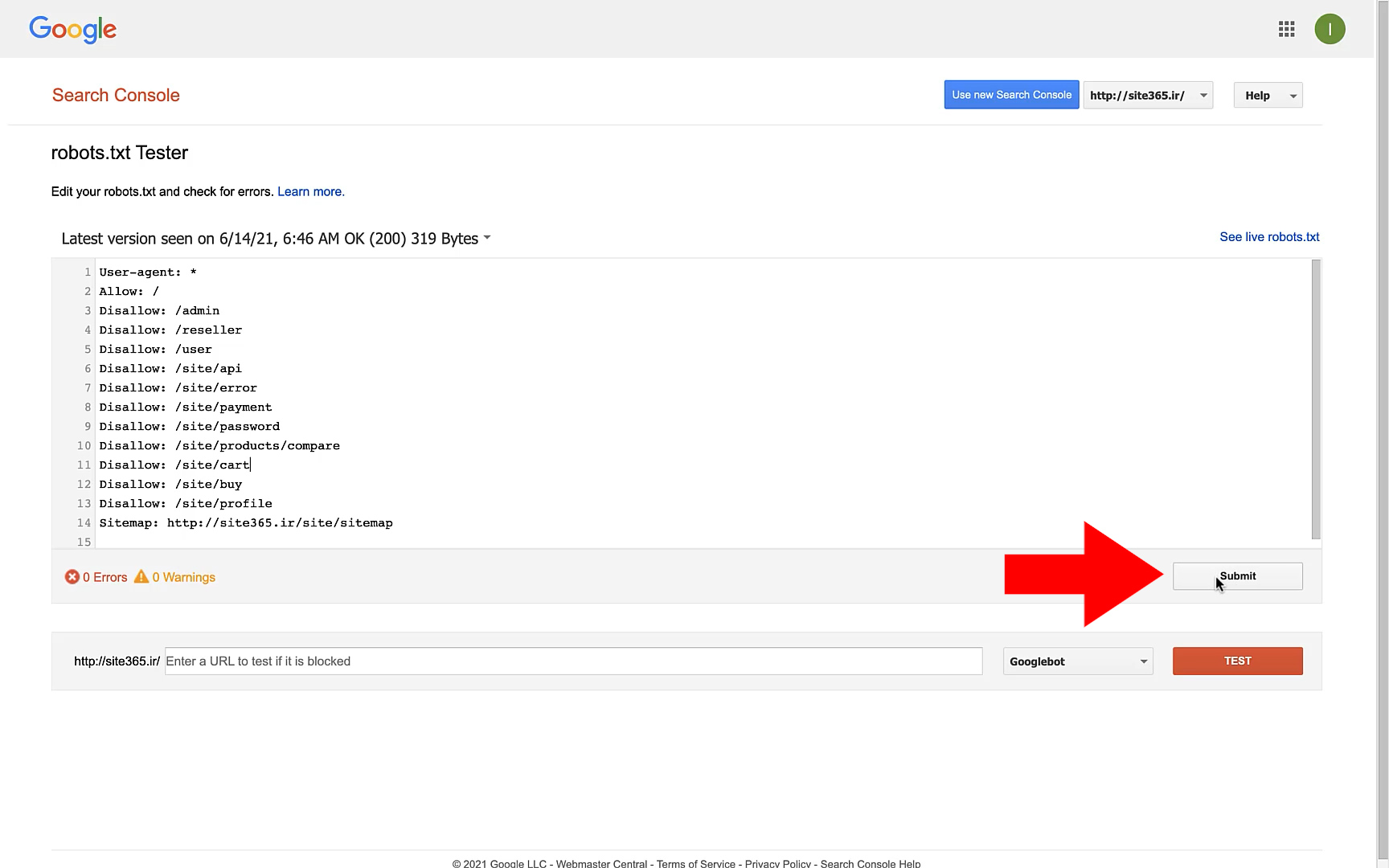
Task: Open the Learn more link
Action: [310, 191]
